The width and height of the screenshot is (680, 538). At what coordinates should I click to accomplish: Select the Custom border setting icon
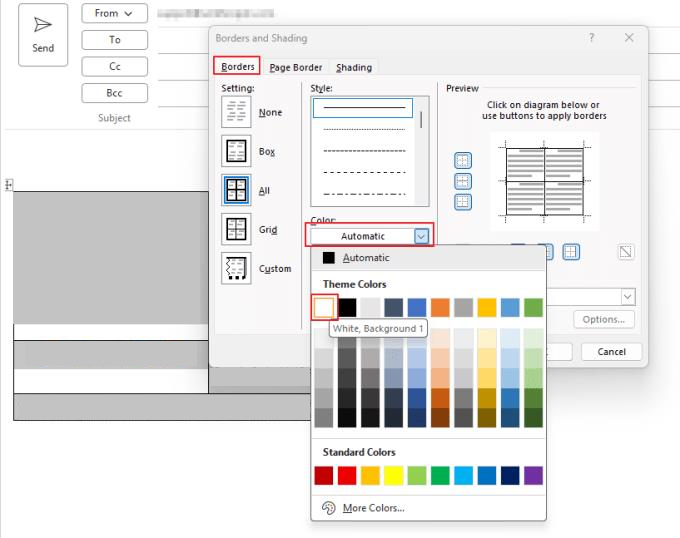(236, 268)
